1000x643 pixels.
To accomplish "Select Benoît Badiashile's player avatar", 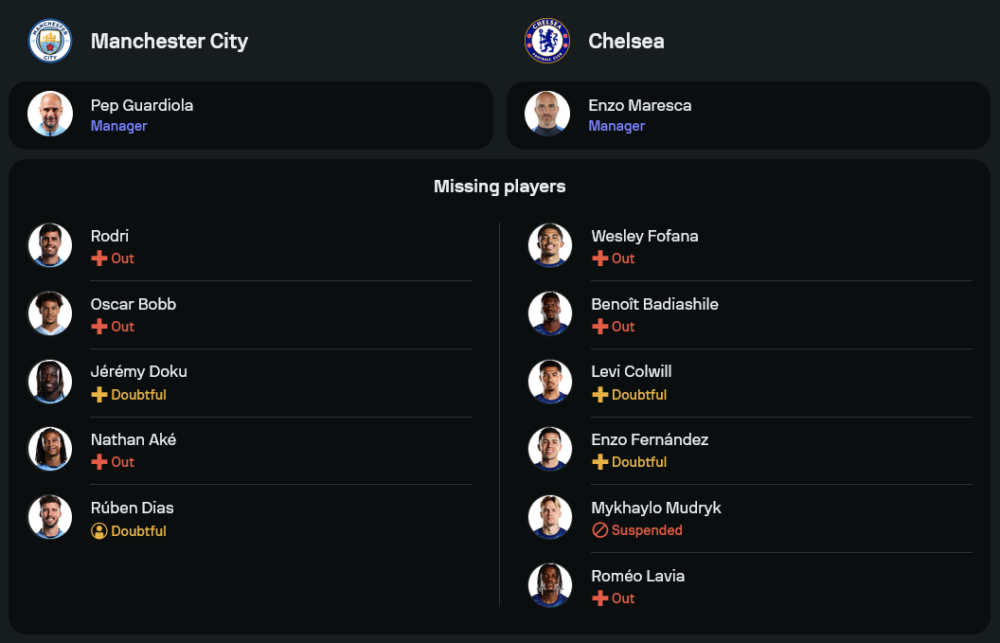I will coord(550,313).
